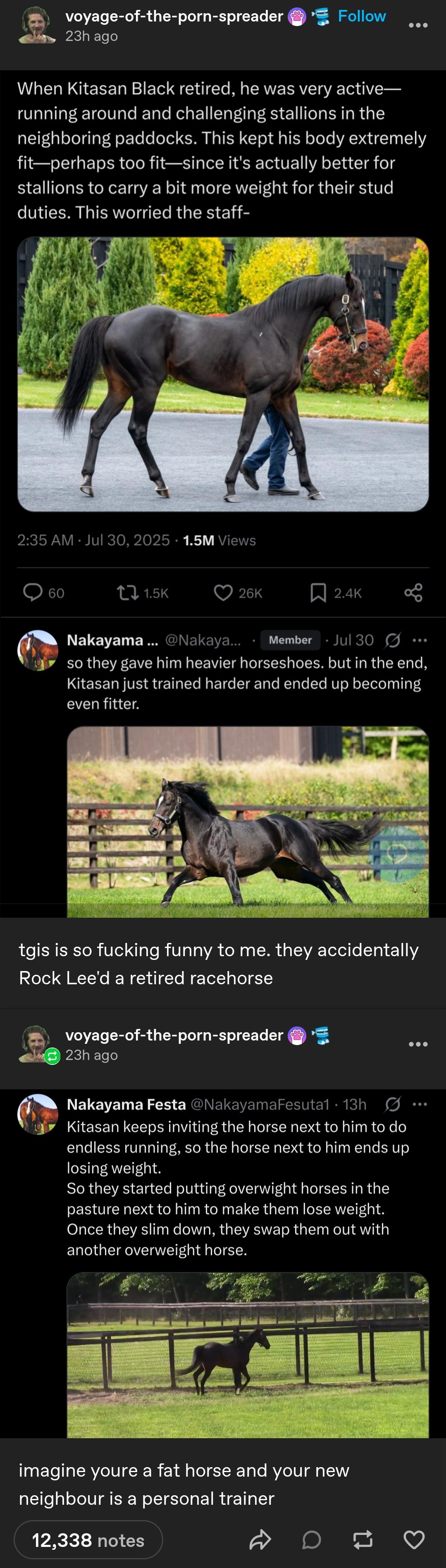Like the post with the heart icon
This screenshot has width=446, height=1568.
click(x=414, y=1539)
